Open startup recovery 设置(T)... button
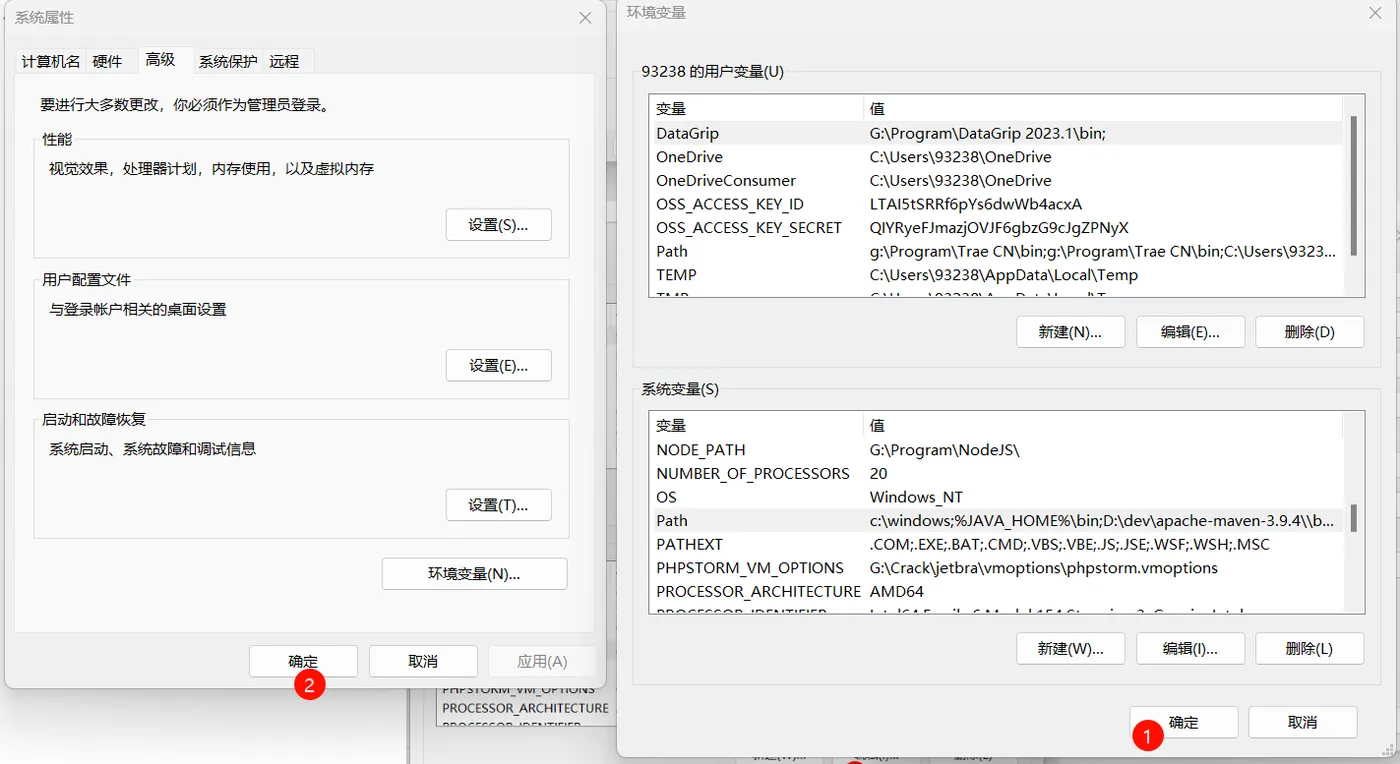Screen dimensions: 1400x764 pos(498,505)
